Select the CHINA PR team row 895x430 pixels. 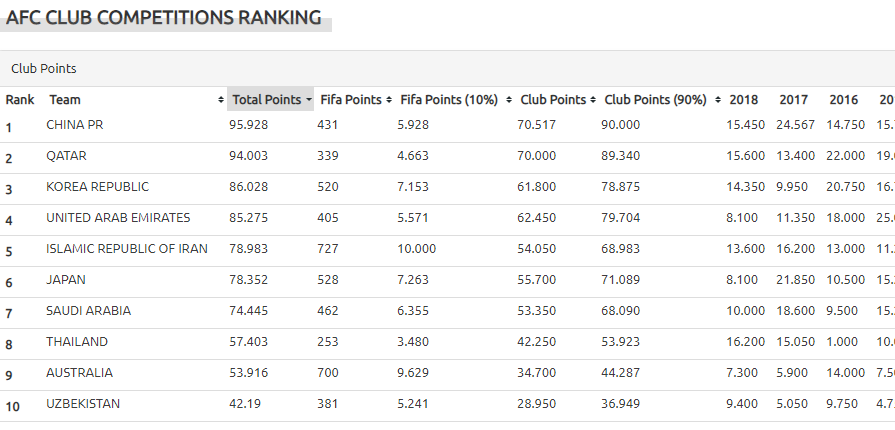76,125
